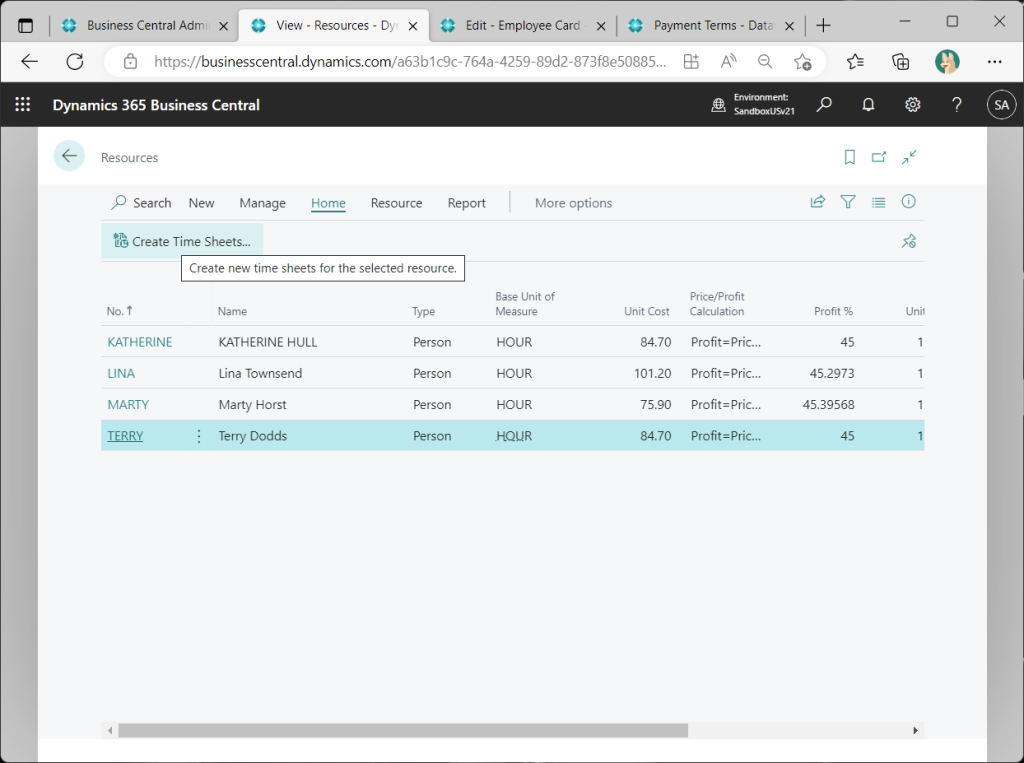Click Search in the action bar
The width and height of the screenshot is (1024, 763).
(141, 203)
